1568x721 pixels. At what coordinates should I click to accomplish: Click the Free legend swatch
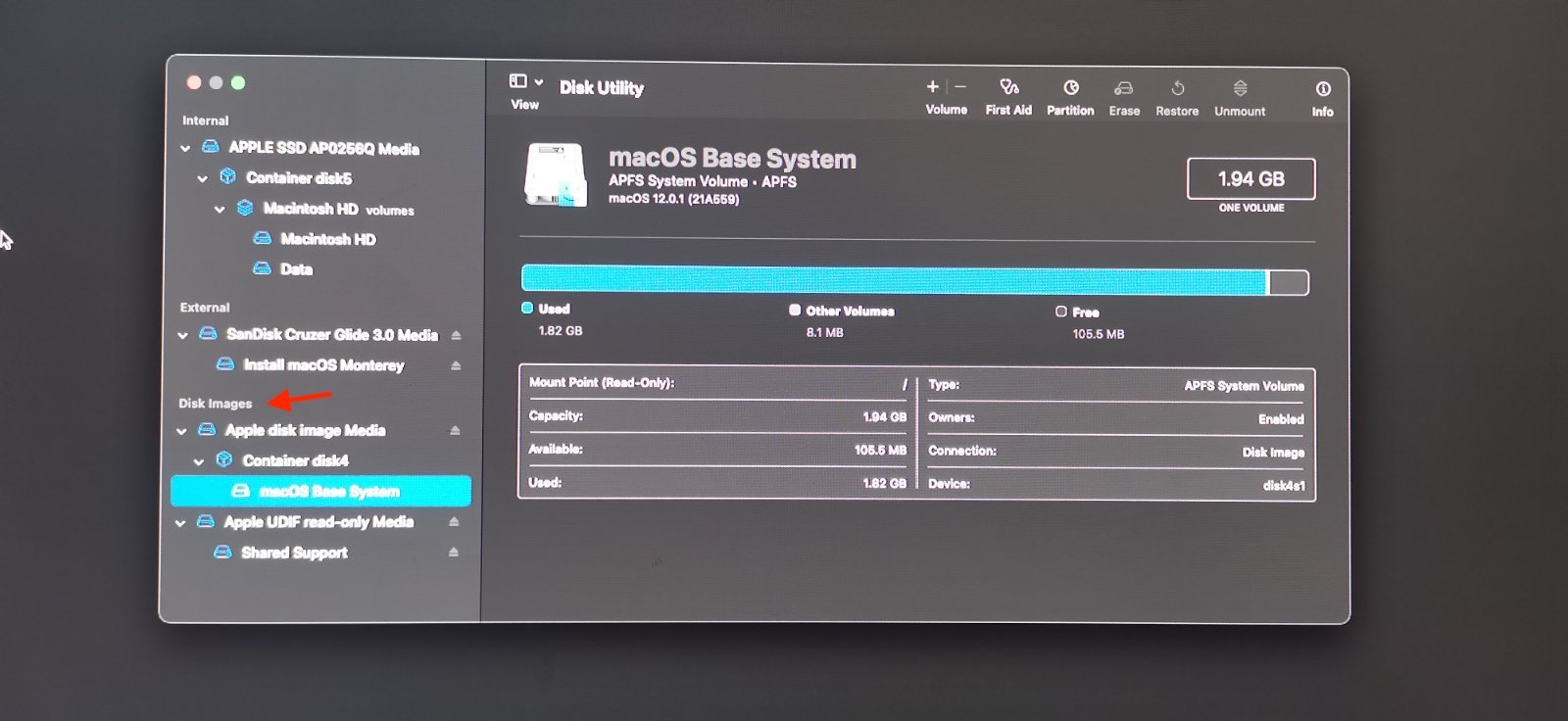pyautogui.click(x=1061, y=312)
